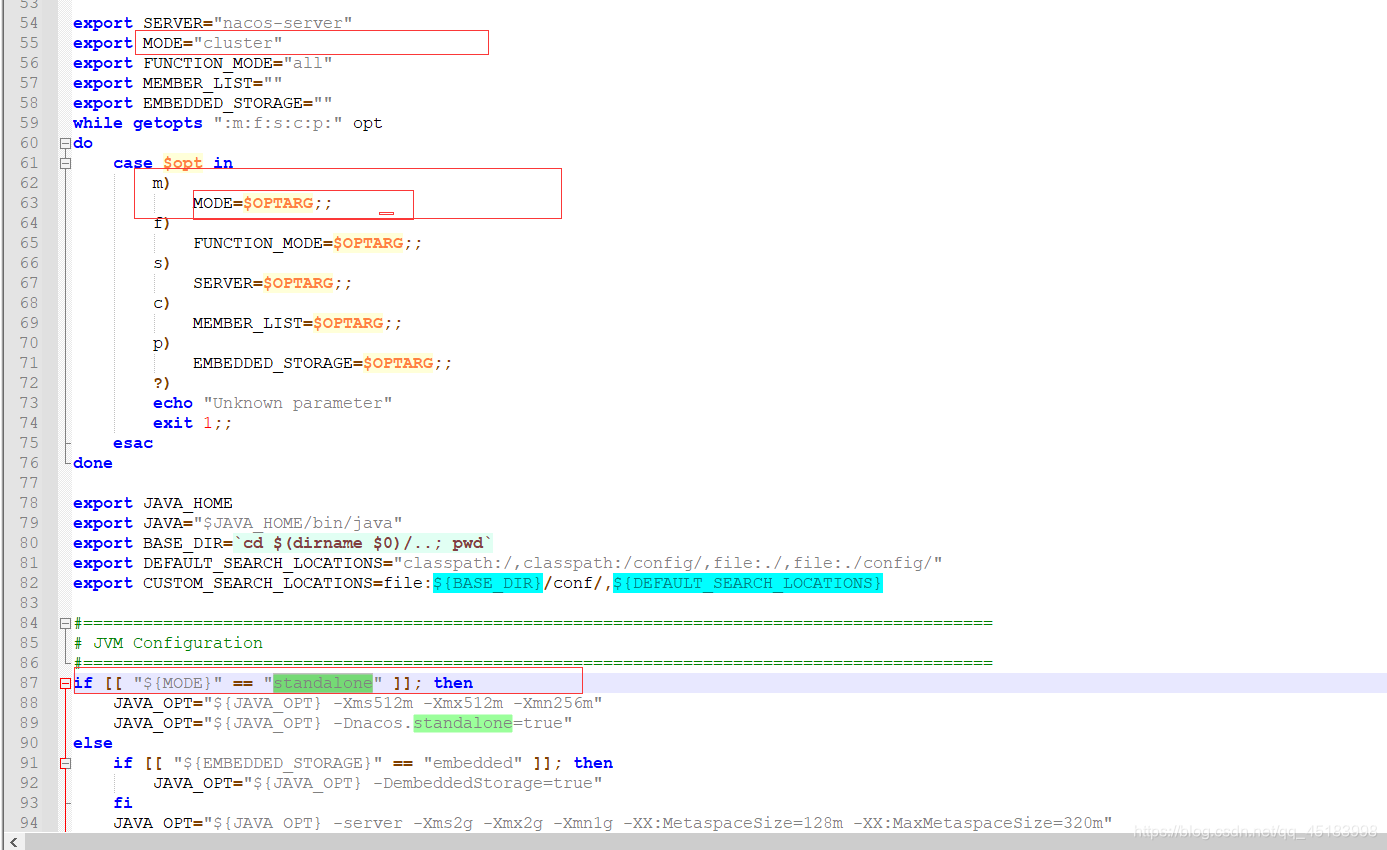Click the "else" keyword on line 90

(93, 743)
